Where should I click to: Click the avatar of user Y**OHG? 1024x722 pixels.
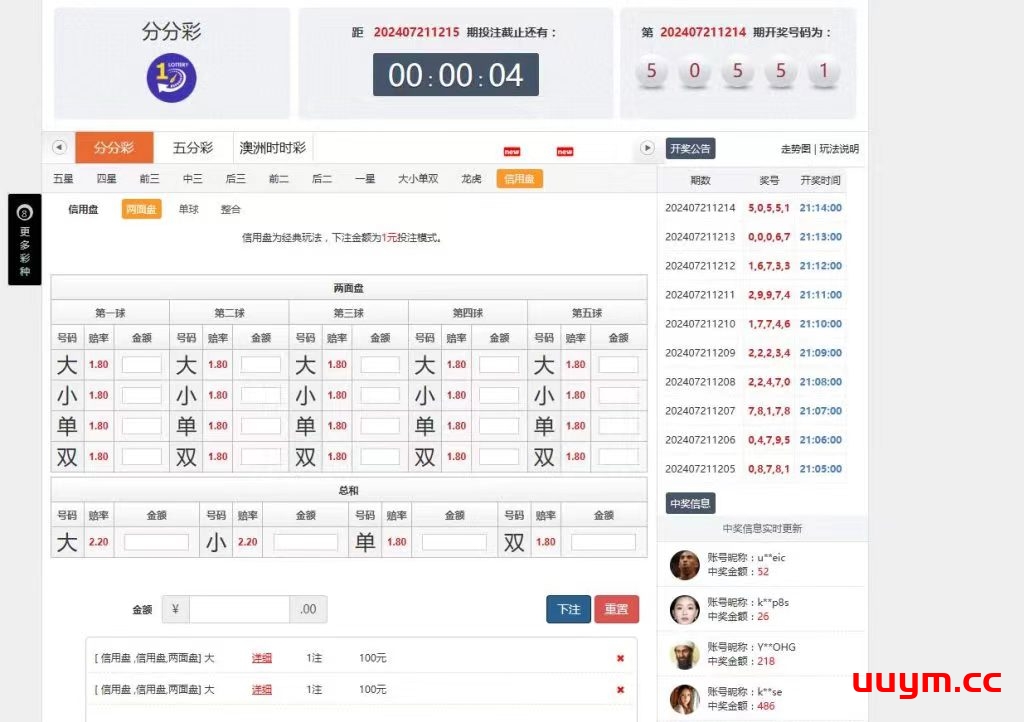[684, 655]
